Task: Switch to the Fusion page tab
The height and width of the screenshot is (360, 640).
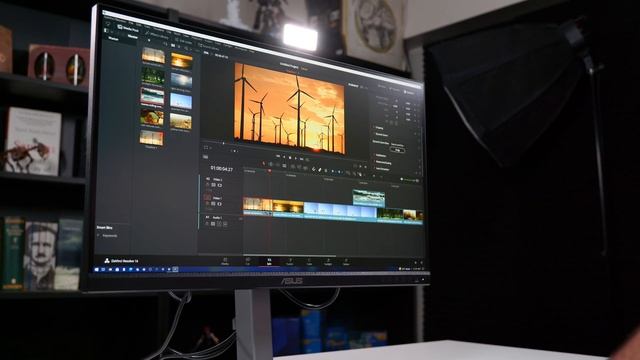Action: [290, 262]
